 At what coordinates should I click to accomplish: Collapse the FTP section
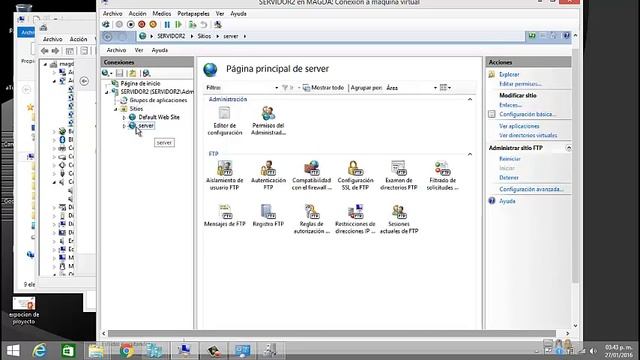(470, 154)
